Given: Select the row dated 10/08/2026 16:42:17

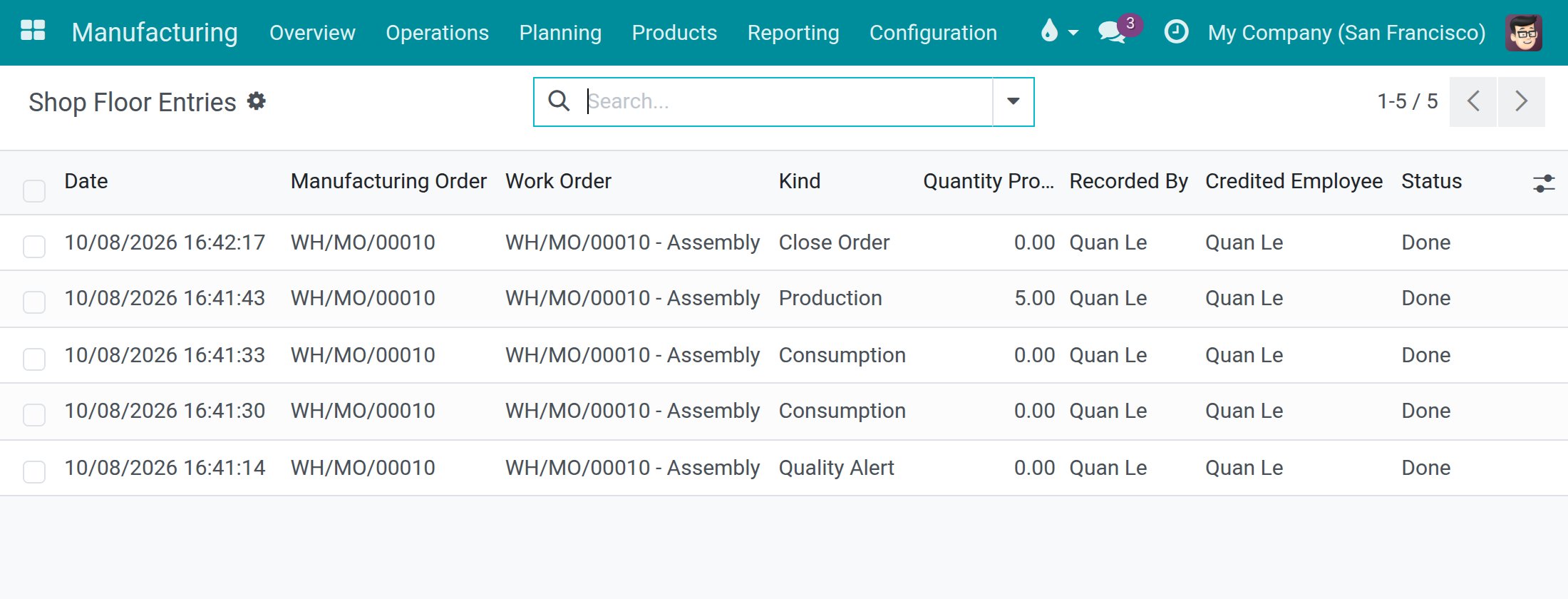Looking at the screenshot, I should click(34, 246).
